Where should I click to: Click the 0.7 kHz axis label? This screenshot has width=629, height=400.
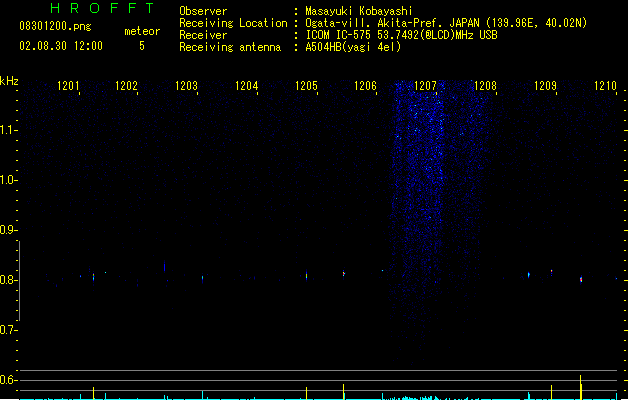click(x=8, y=330)
